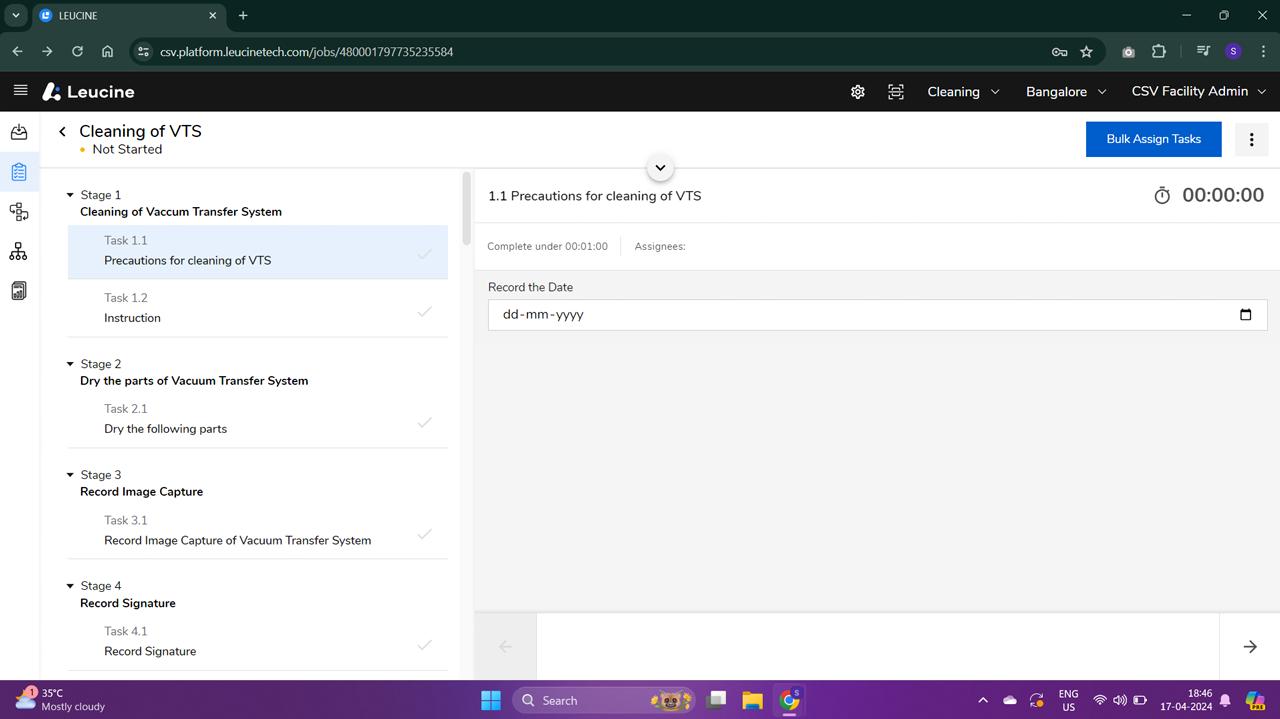Open the reports icon in the left sidebar
The width and height of the screenshot is (1280, 719).
pos(19,291)
